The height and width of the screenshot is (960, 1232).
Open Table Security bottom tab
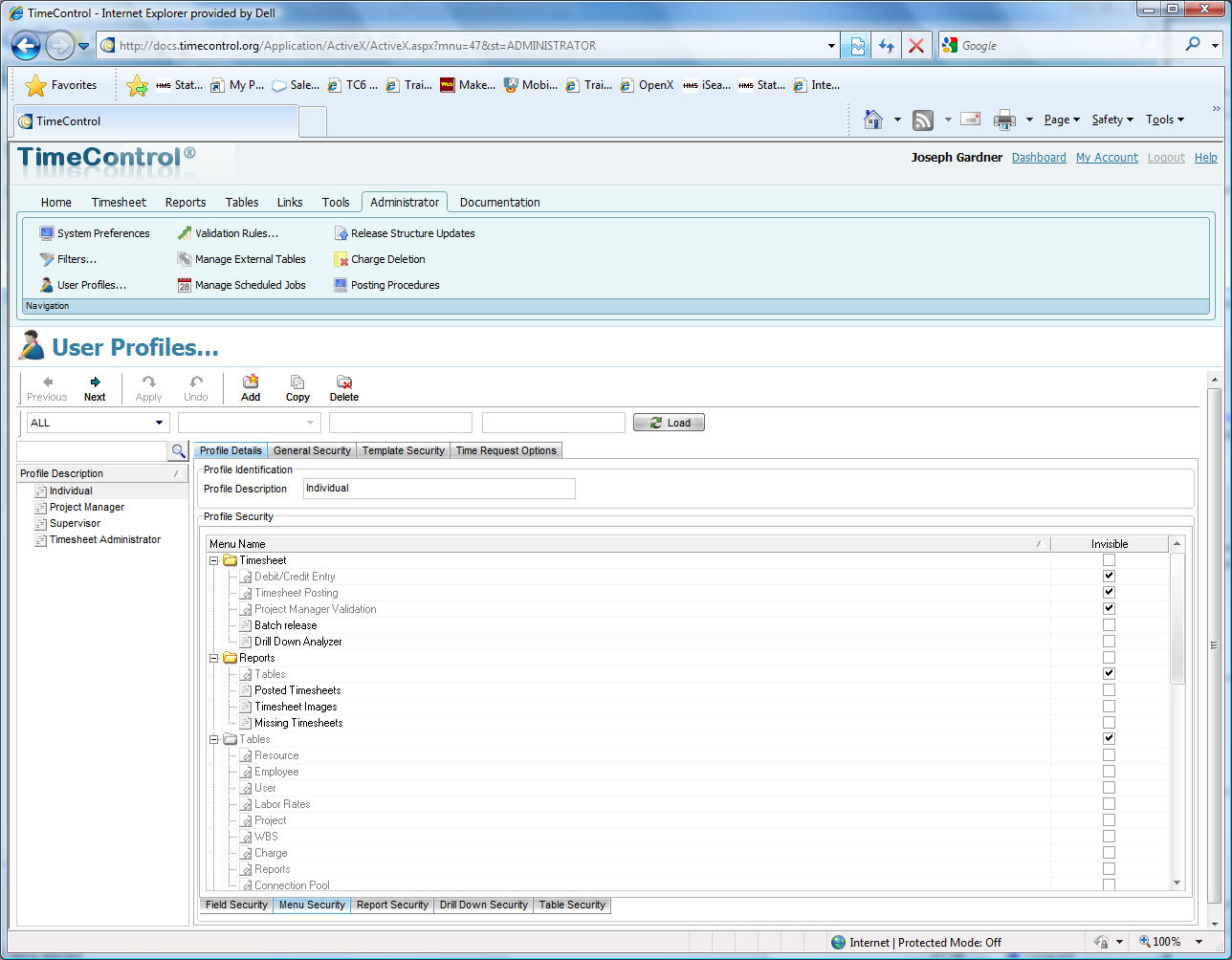click(572, 905)
